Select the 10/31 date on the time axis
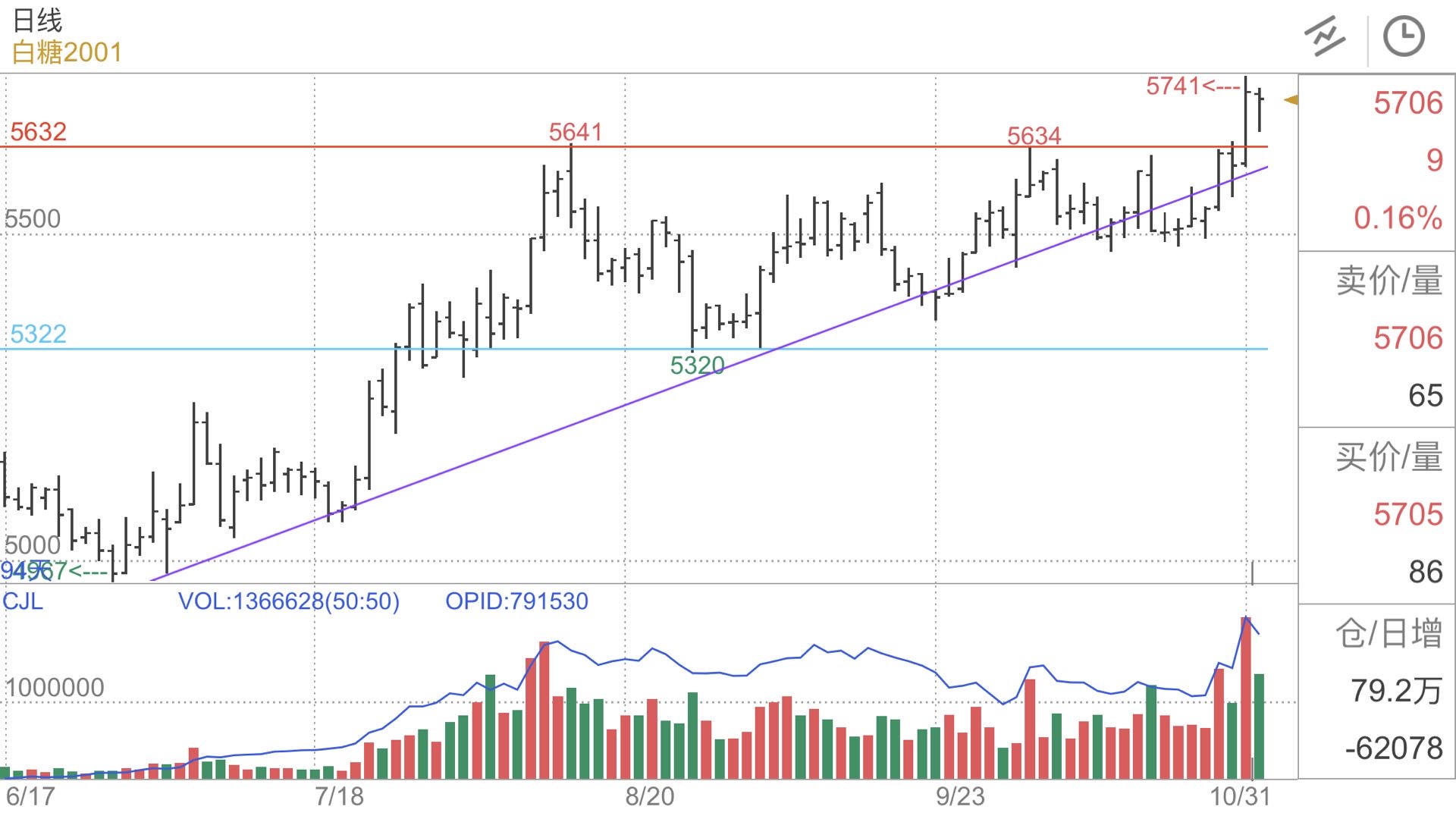Viewport: 1456px width, 819px height. coord(1239,797)
